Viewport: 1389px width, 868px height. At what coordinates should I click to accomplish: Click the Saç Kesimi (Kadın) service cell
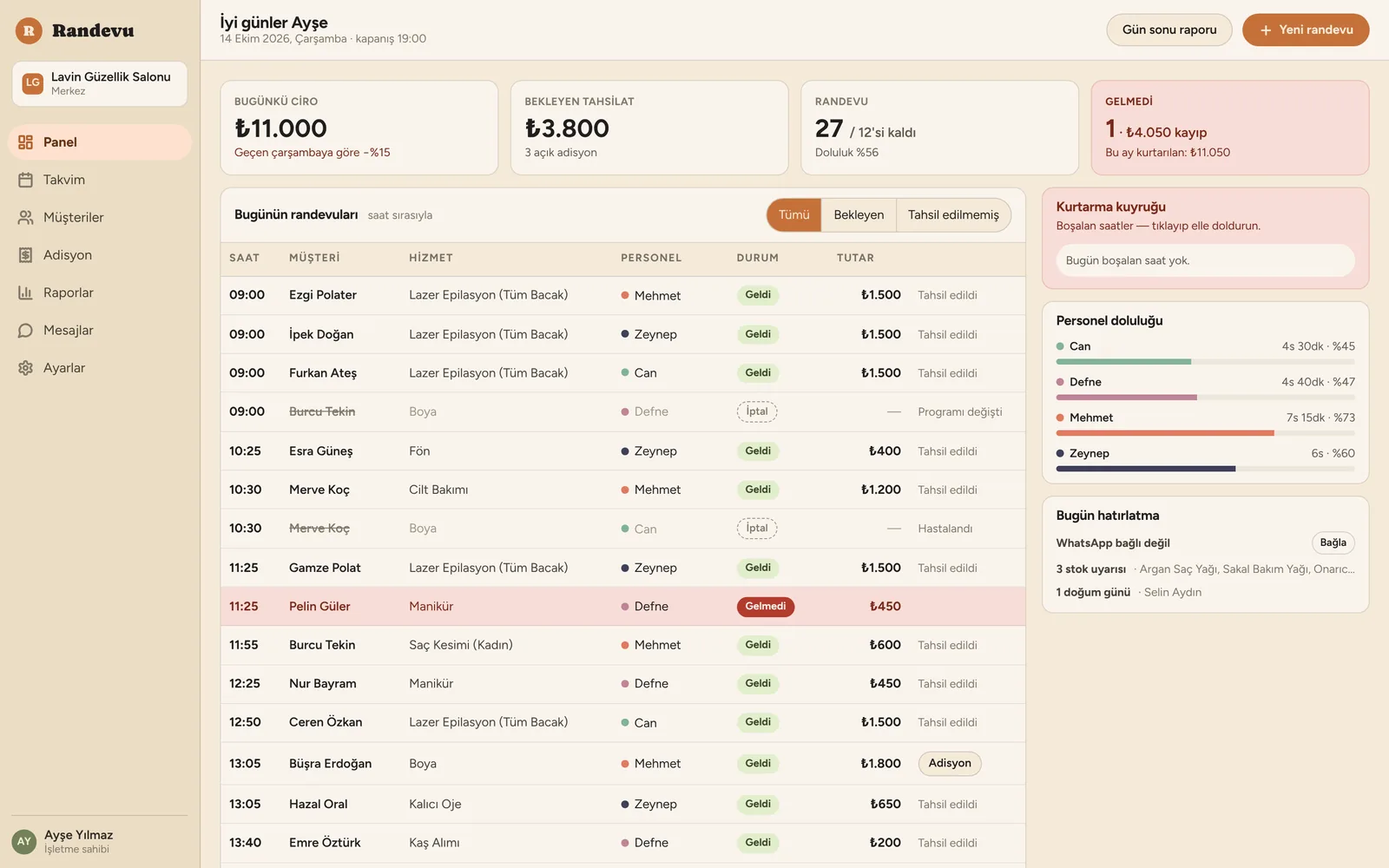pos(461,645)
